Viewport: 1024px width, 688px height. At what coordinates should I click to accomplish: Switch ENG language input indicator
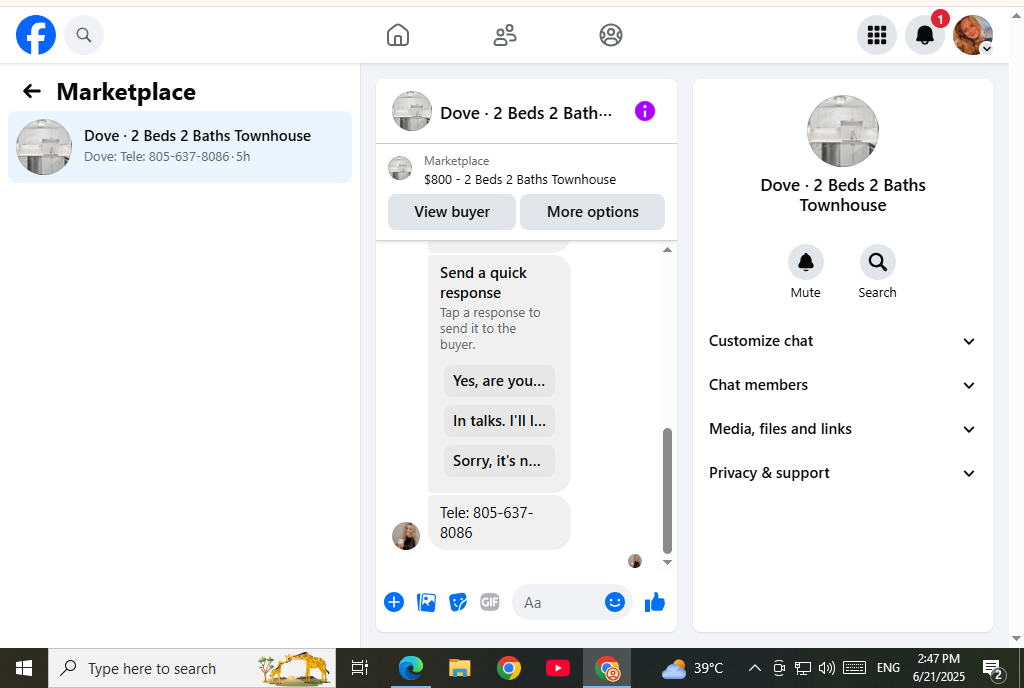tap(888, 668)
